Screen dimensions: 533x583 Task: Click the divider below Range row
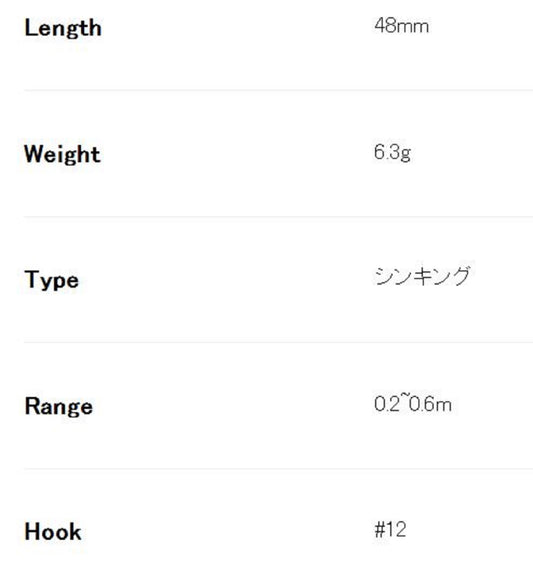[x=278, y=469]
